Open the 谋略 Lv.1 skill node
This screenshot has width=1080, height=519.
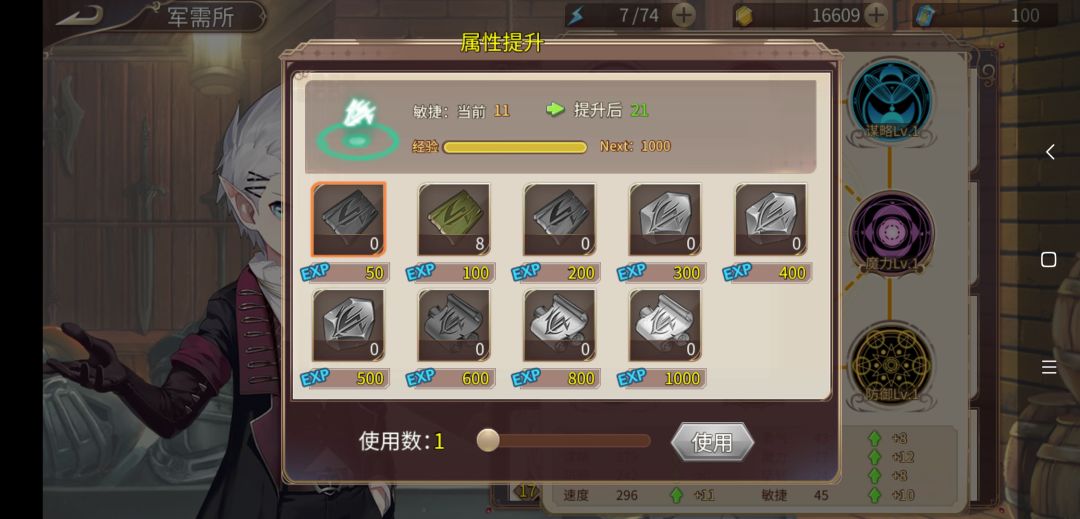click(x=891, y=100)
